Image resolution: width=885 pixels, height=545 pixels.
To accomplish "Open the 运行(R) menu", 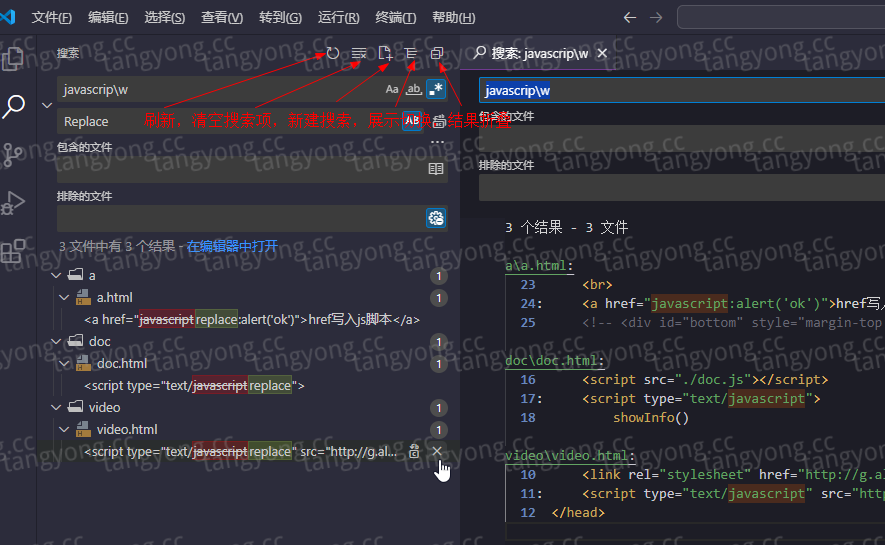I will tap(338, 17).
